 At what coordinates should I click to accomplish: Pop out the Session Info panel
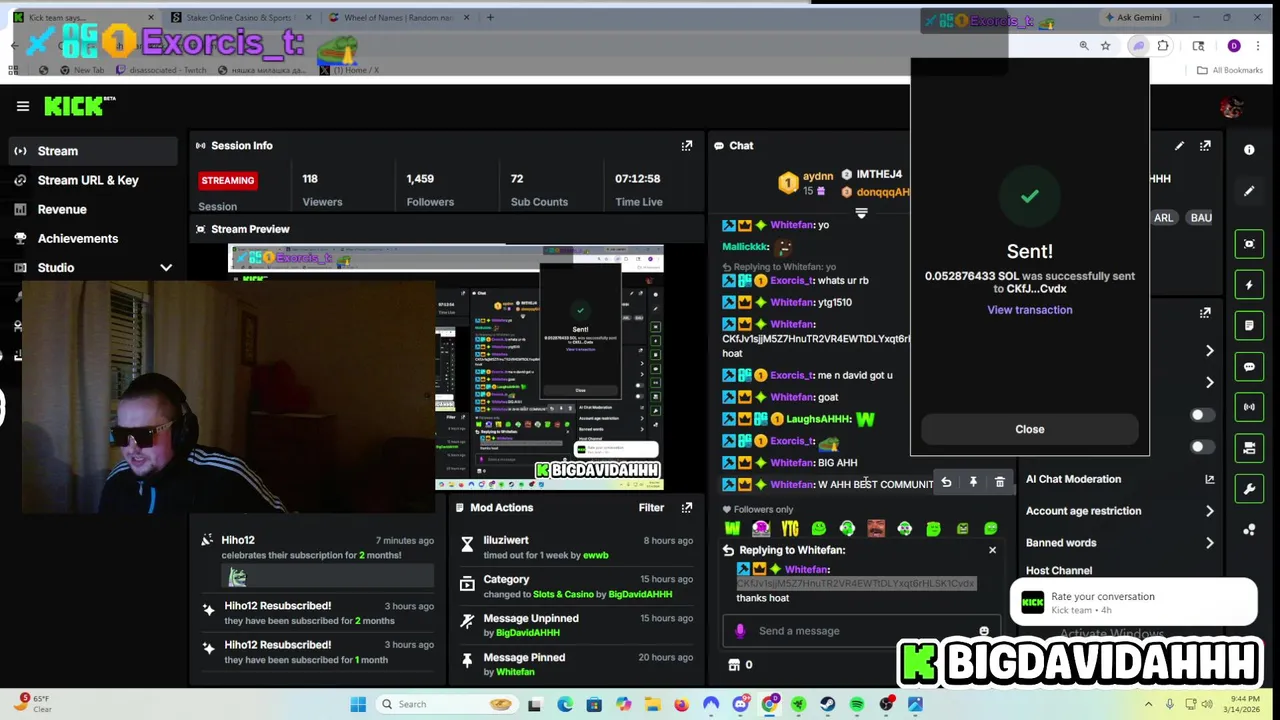[686, 146]
